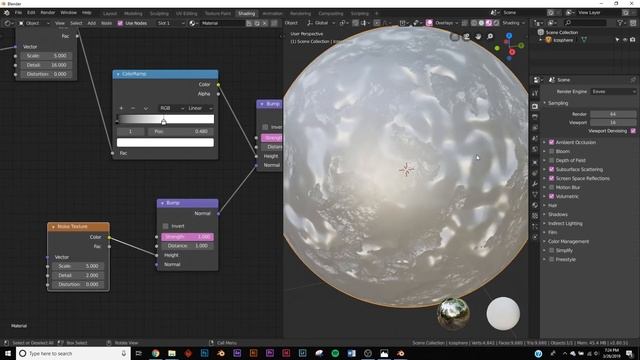Open the Overlays dropdown in viewport header
This screenshot has height=360, width=640.
tap(447, 23)
